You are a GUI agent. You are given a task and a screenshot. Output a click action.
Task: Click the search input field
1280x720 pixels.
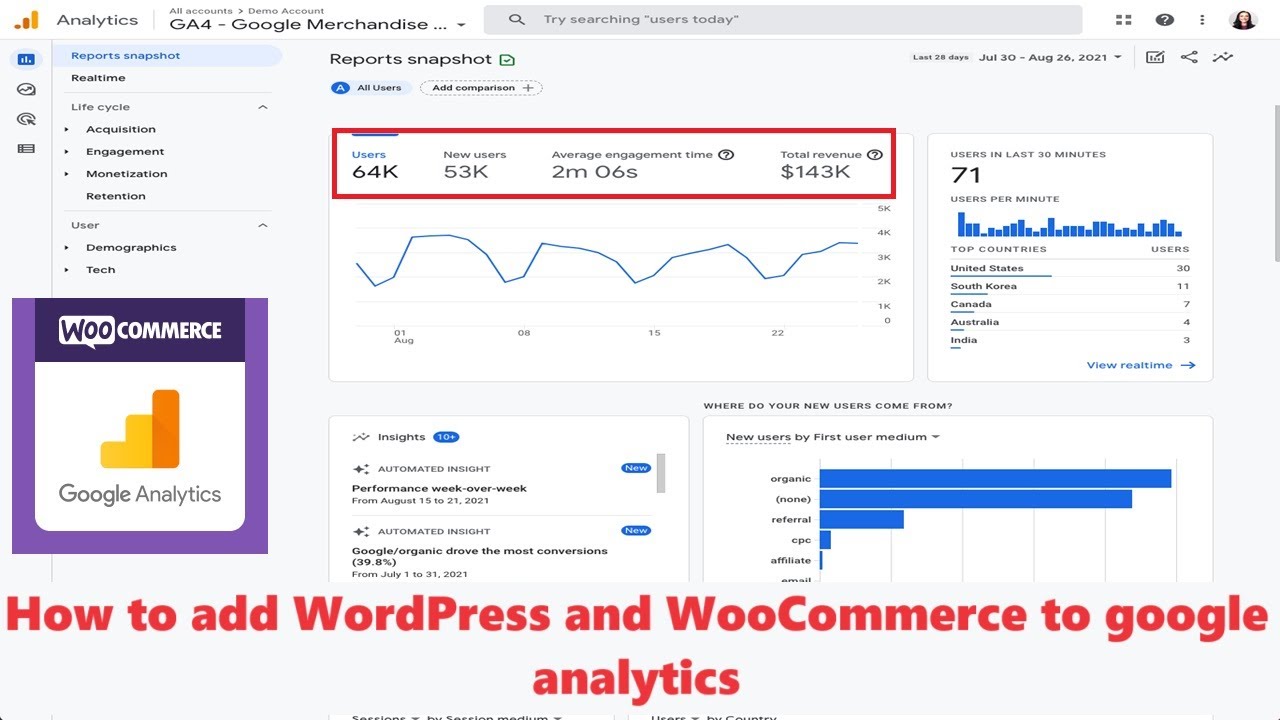click(x=782, y=20)
